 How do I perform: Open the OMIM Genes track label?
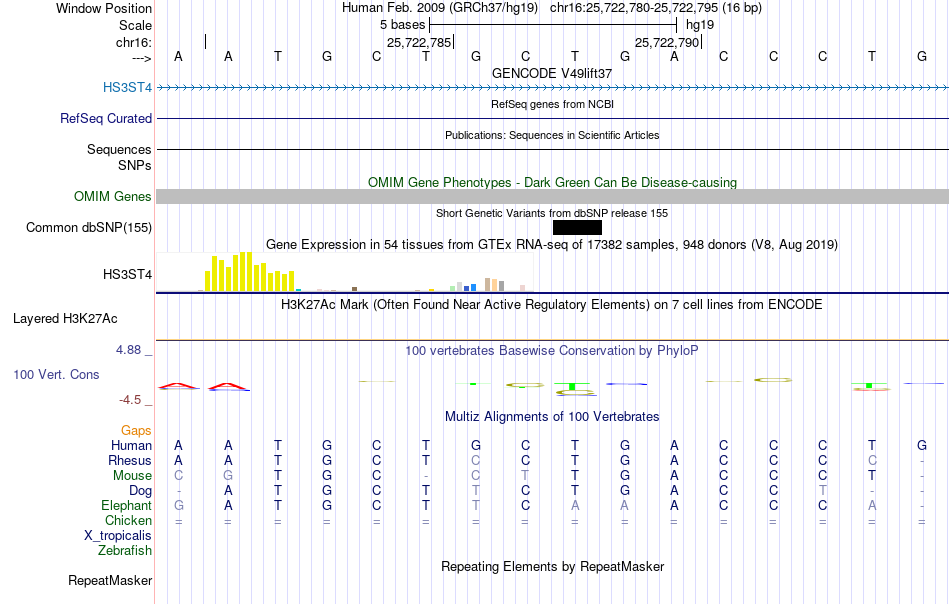pos(113,196)
